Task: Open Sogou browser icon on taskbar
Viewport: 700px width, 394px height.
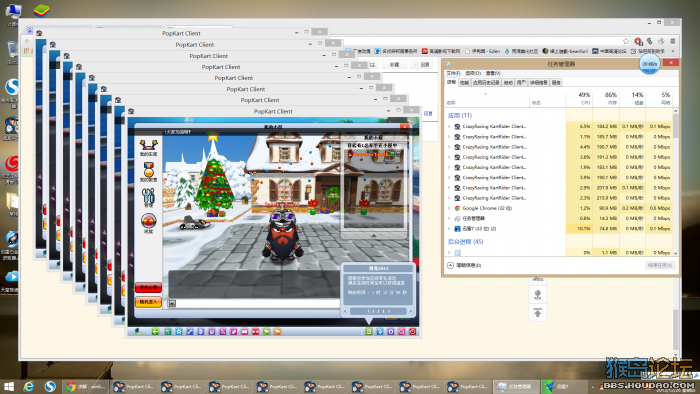Action: point(50,386)
